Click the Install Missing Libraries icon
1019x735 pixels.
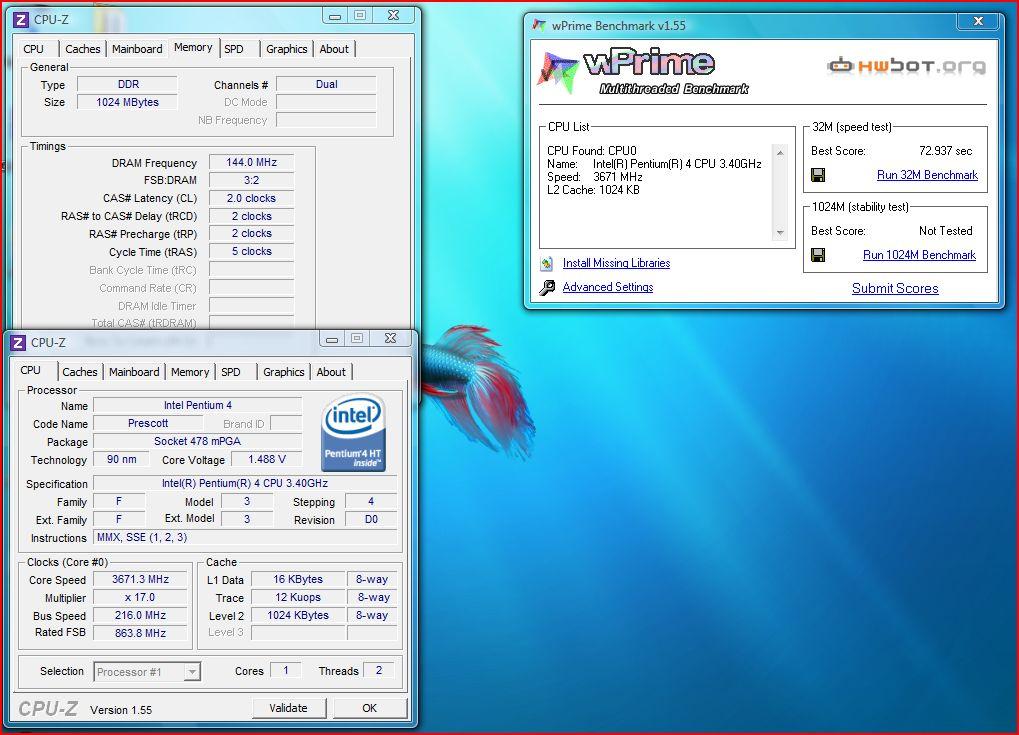pos(547,263)
